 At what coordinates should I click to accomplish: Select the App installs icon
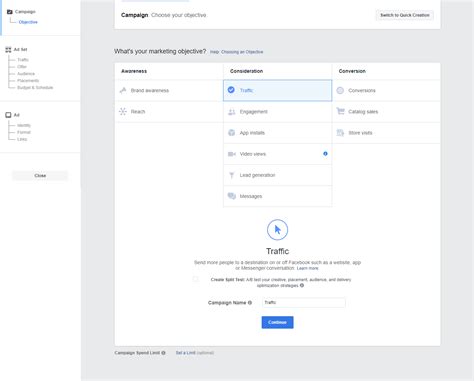(x=231, y=133)
